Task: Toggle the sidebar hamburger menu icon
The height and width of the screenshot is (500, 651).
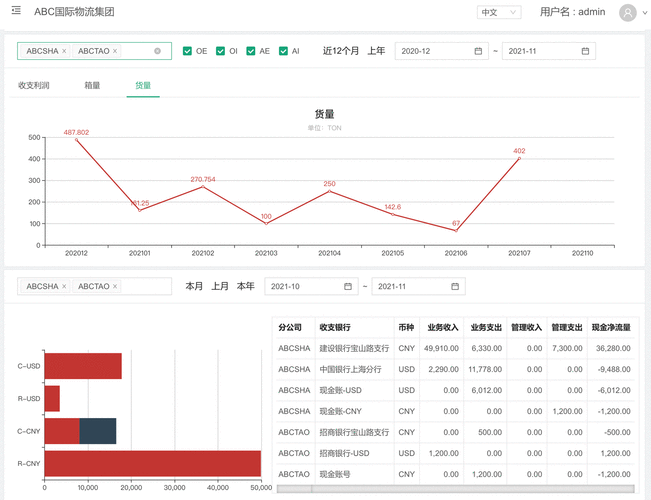Action: [x=15, y=11]
